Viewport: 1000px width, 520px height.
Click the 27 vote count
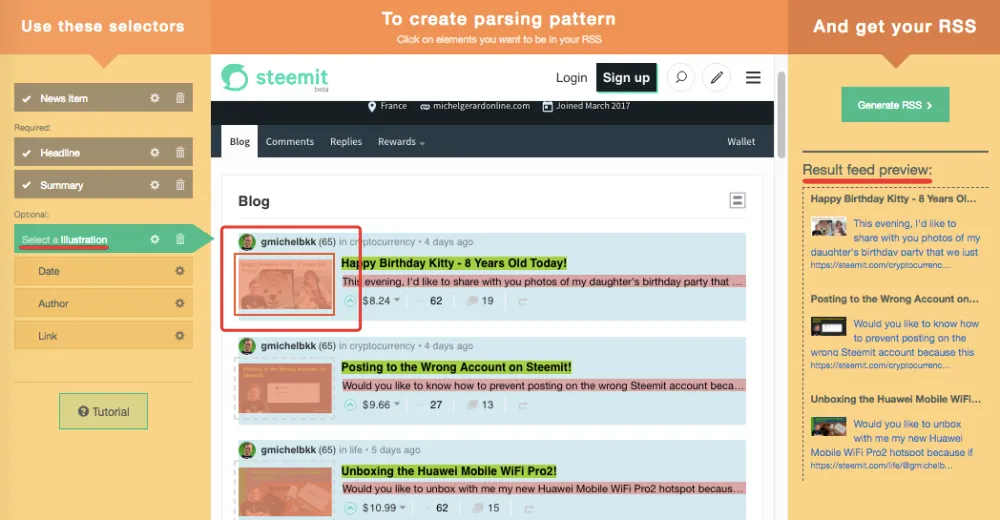coord(436,405)
